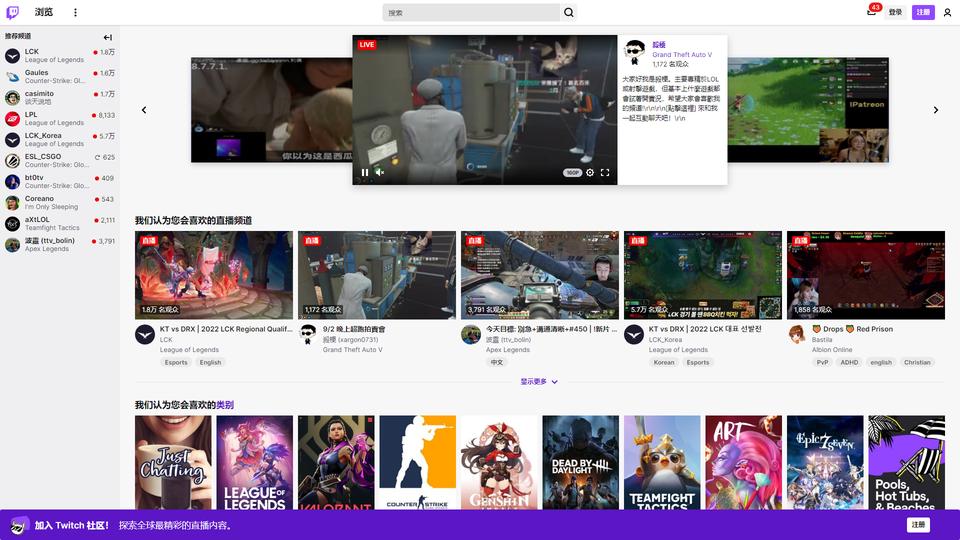Open Coreano channel avatar in sidebar

point(12,203)
